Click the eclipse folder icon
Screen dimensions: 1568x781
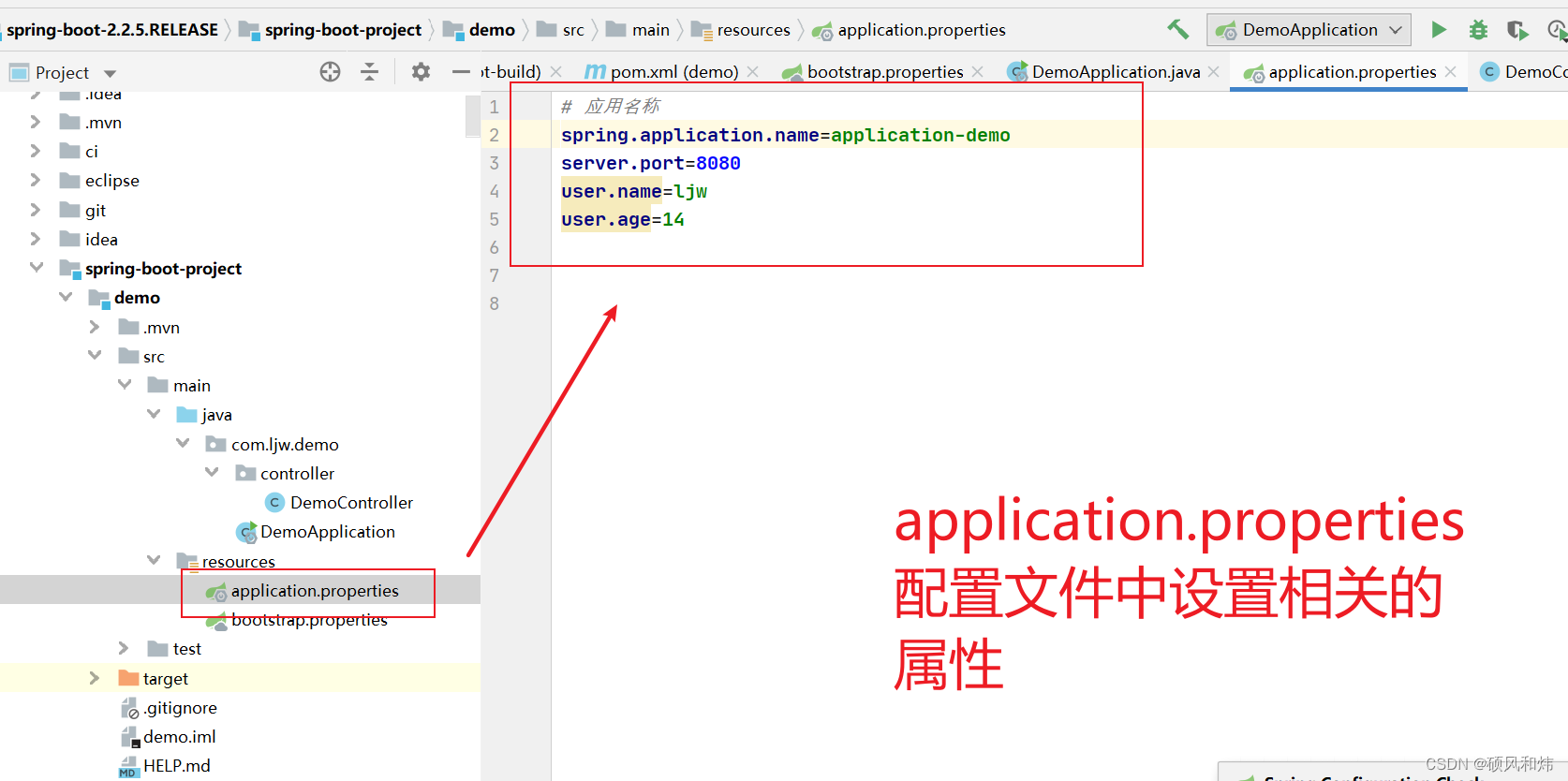pyautogui.click(x=69, y=180)
